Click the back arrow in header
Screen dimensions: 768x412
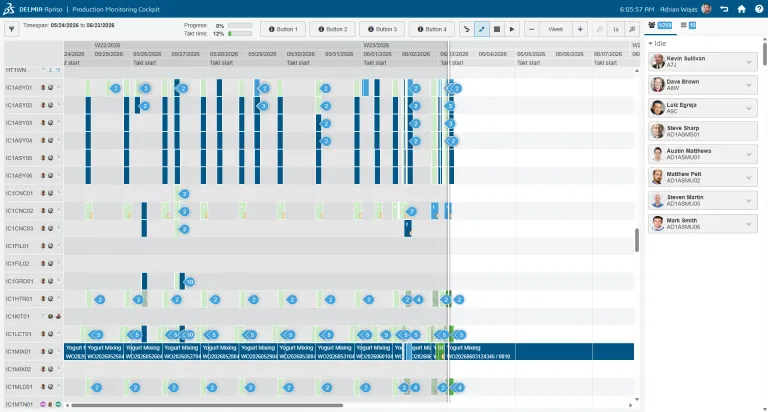pyautogui.click(x=724, y=9)
